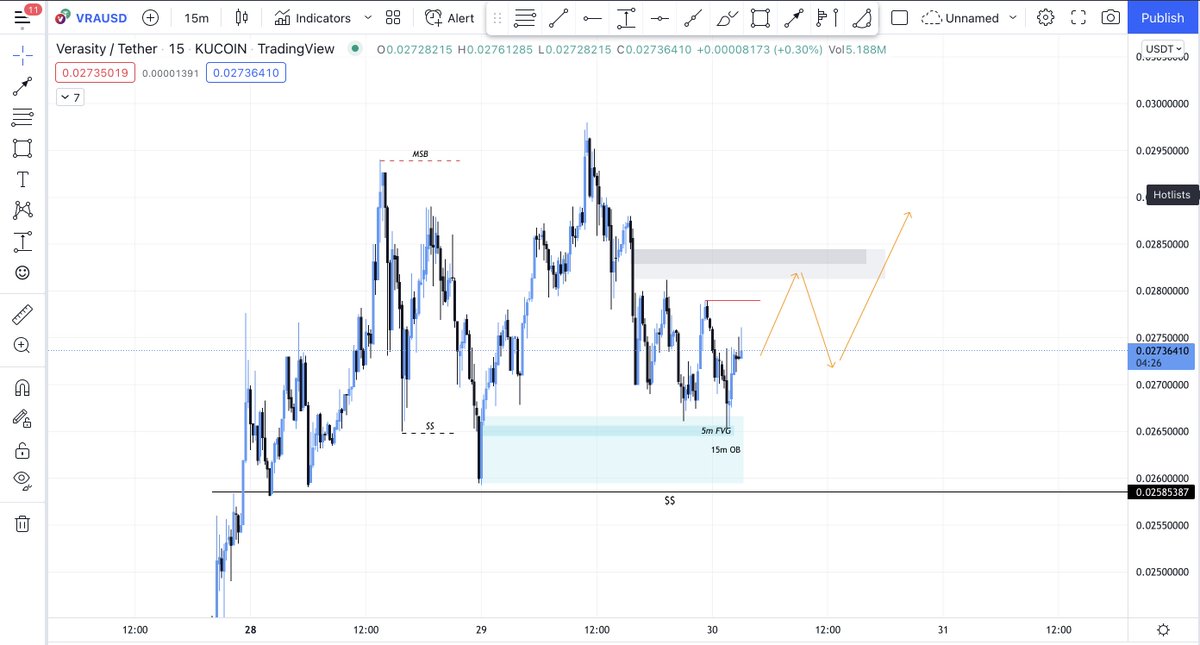Open the Unnamed layout cloud save
This screenshot has width=1200, height=645.
coord(959,17)
